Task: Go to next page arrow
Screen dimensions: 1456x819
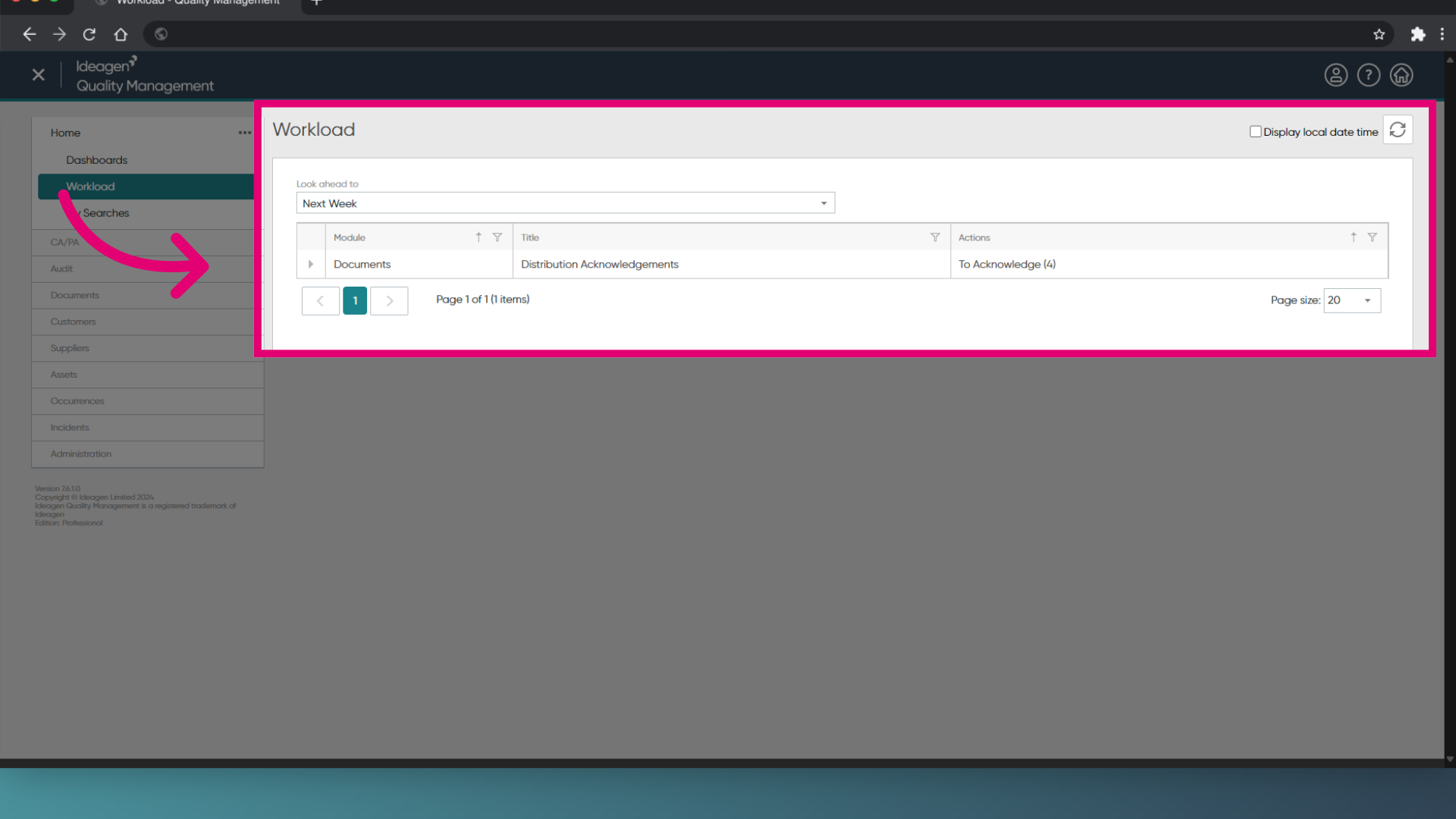Action: pyautogui.click(x=389, y=301)
